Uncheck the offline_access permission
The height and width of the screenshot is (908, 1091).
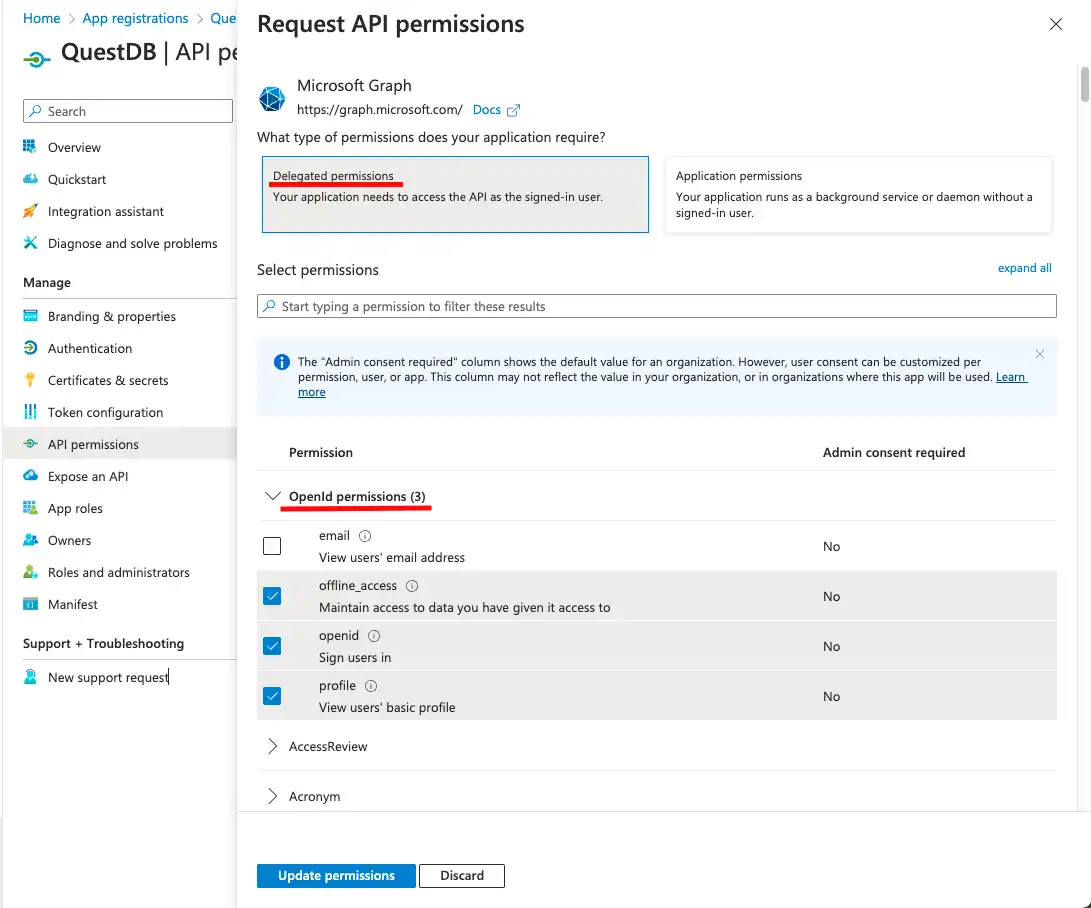tap(271, 595)
